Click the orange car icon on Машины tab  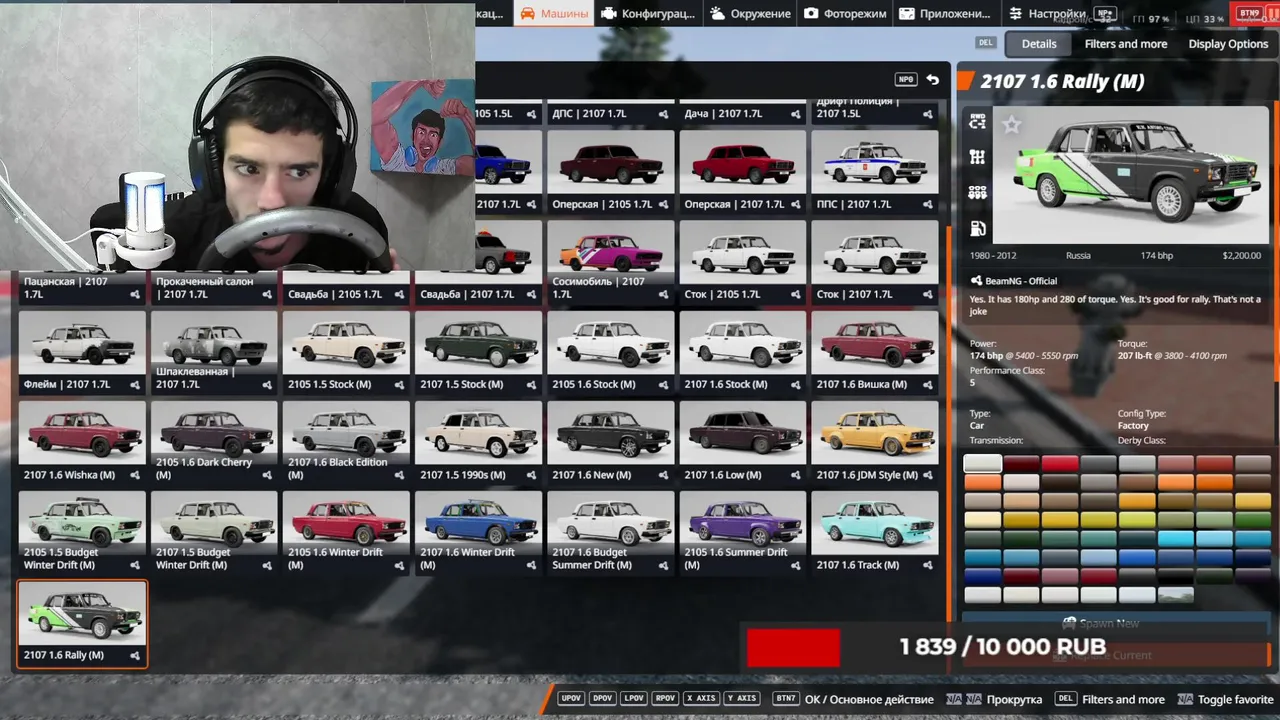coord(527,14)
